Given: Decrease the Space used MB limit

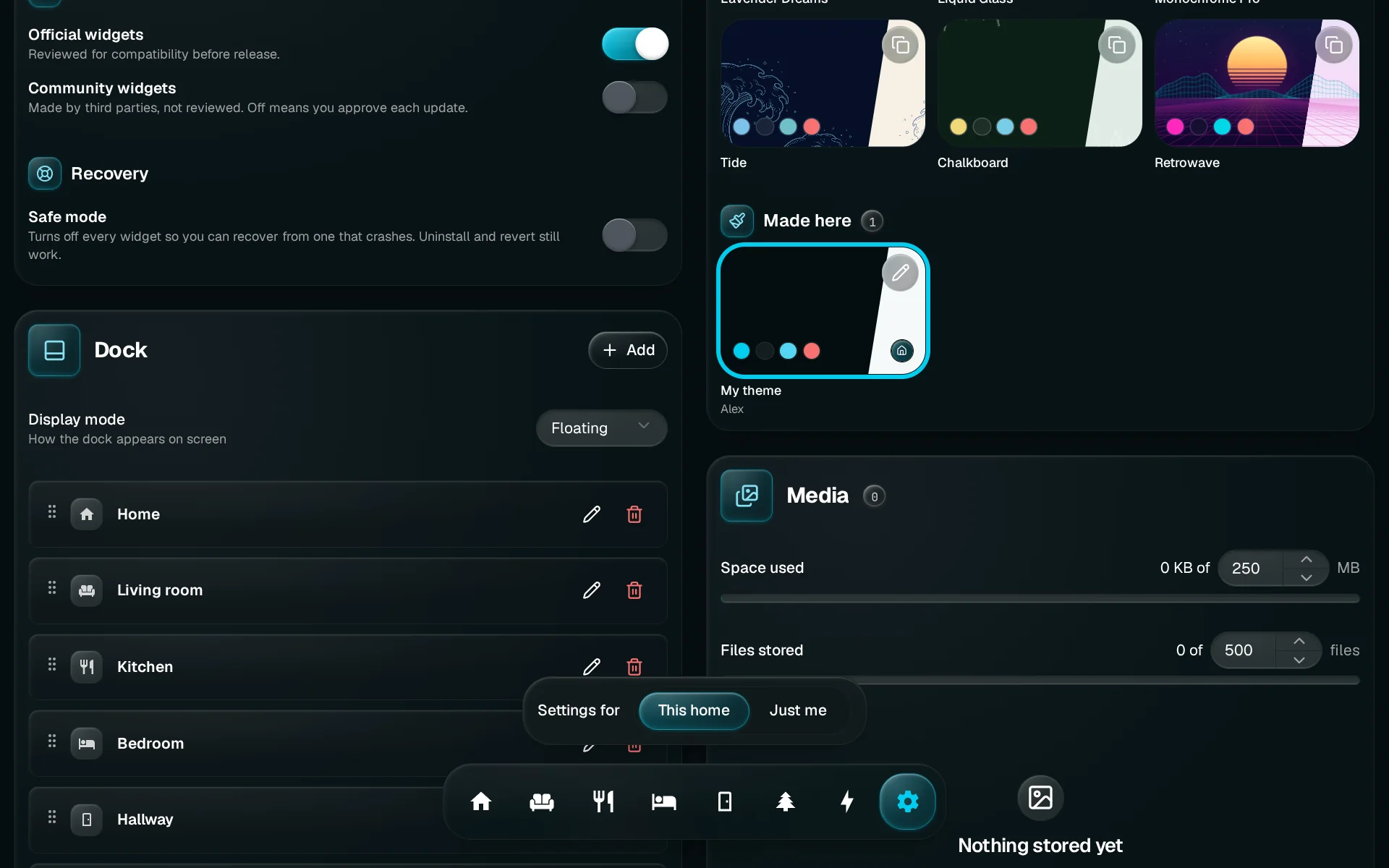Looking at the screenshot, I should (x=1306, y=577).
